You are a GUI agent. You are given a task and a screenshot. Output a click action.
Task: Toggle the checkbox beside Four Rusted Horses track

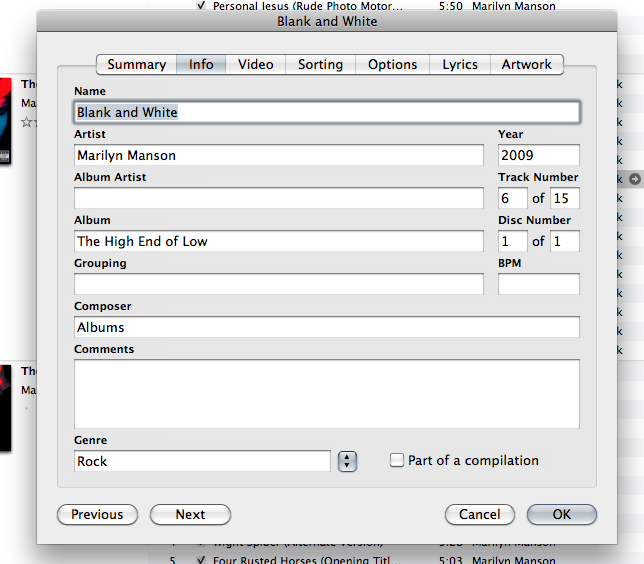point(201,559)
